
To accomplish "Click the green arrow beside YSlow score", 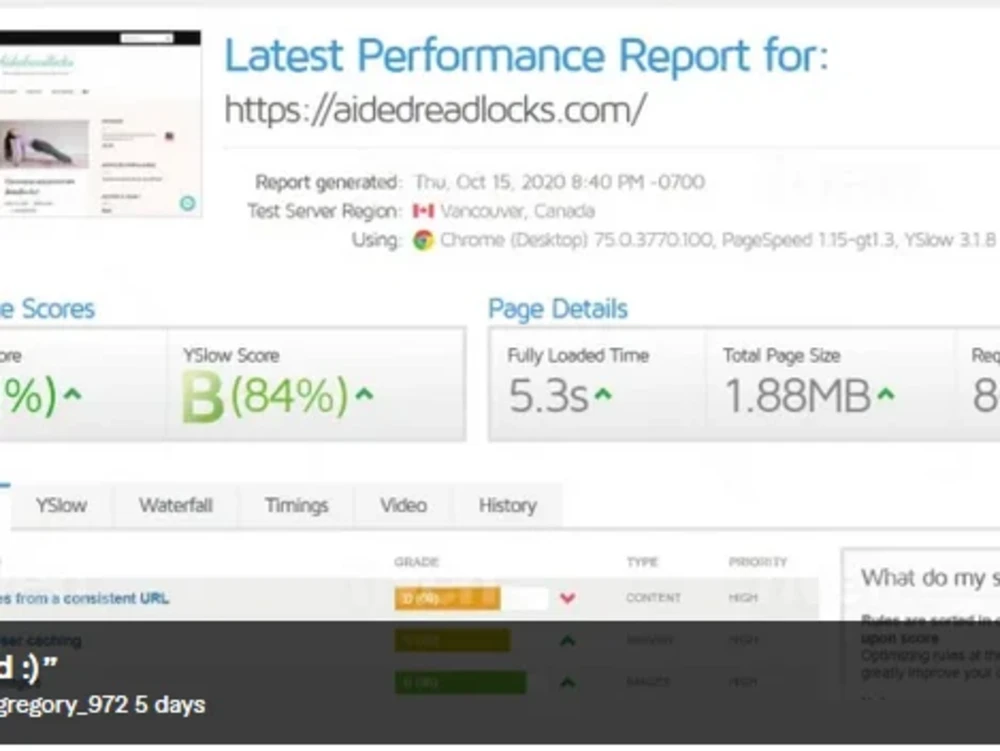I will pos(364,393).
